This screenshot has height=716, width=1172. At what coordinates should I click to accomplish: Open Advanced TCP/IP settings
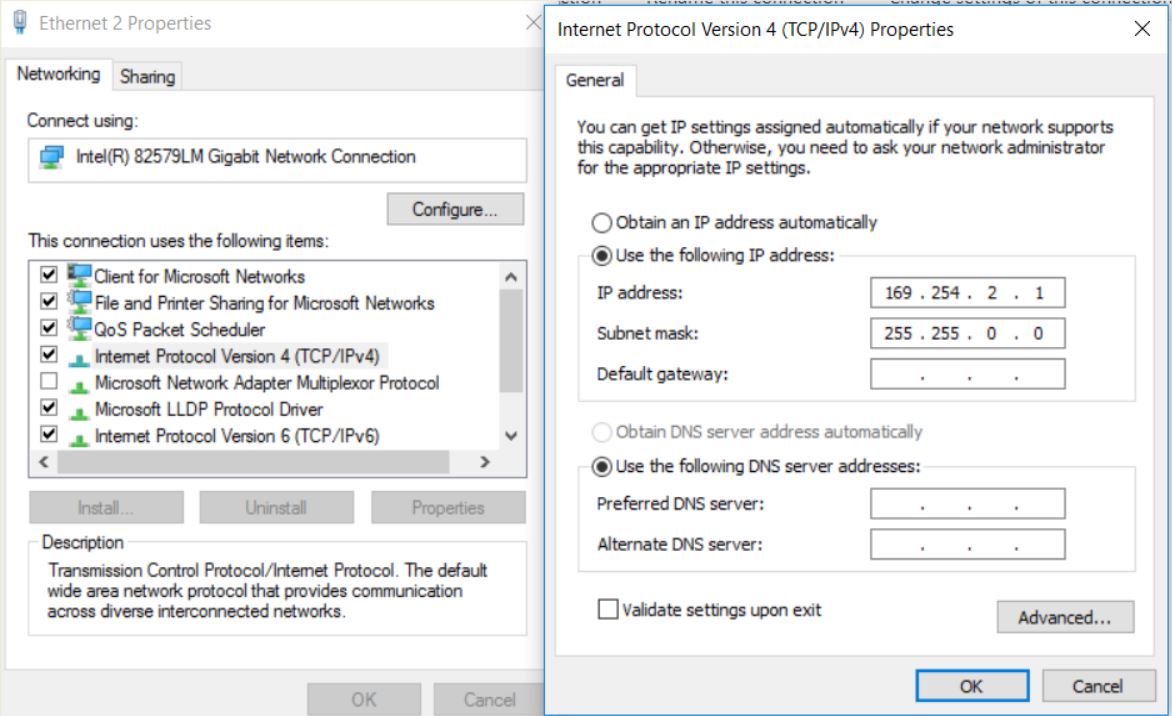click(x=1064, y=617)
